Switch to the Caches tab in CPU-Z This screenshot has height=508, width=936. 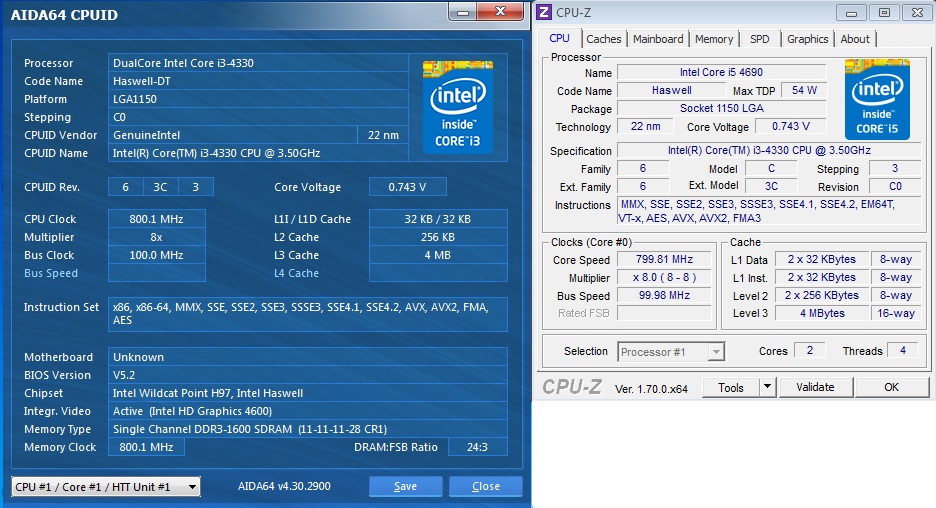(604, 39)
